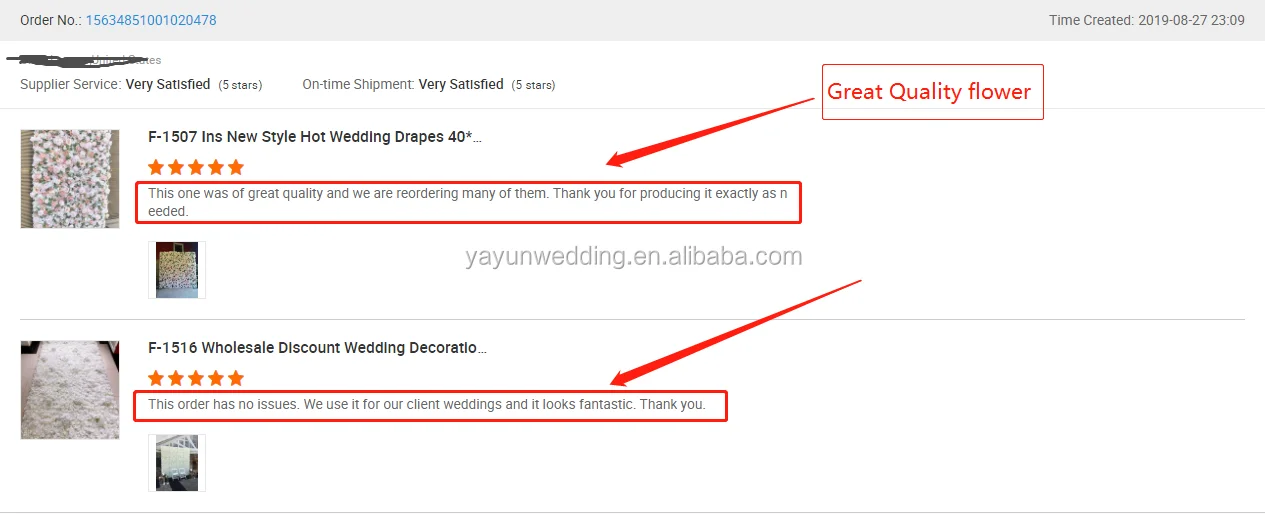This screenshot has height=514, width=1265.
Task: Click first star of F-1516 rating
Action: pos(156,378)
